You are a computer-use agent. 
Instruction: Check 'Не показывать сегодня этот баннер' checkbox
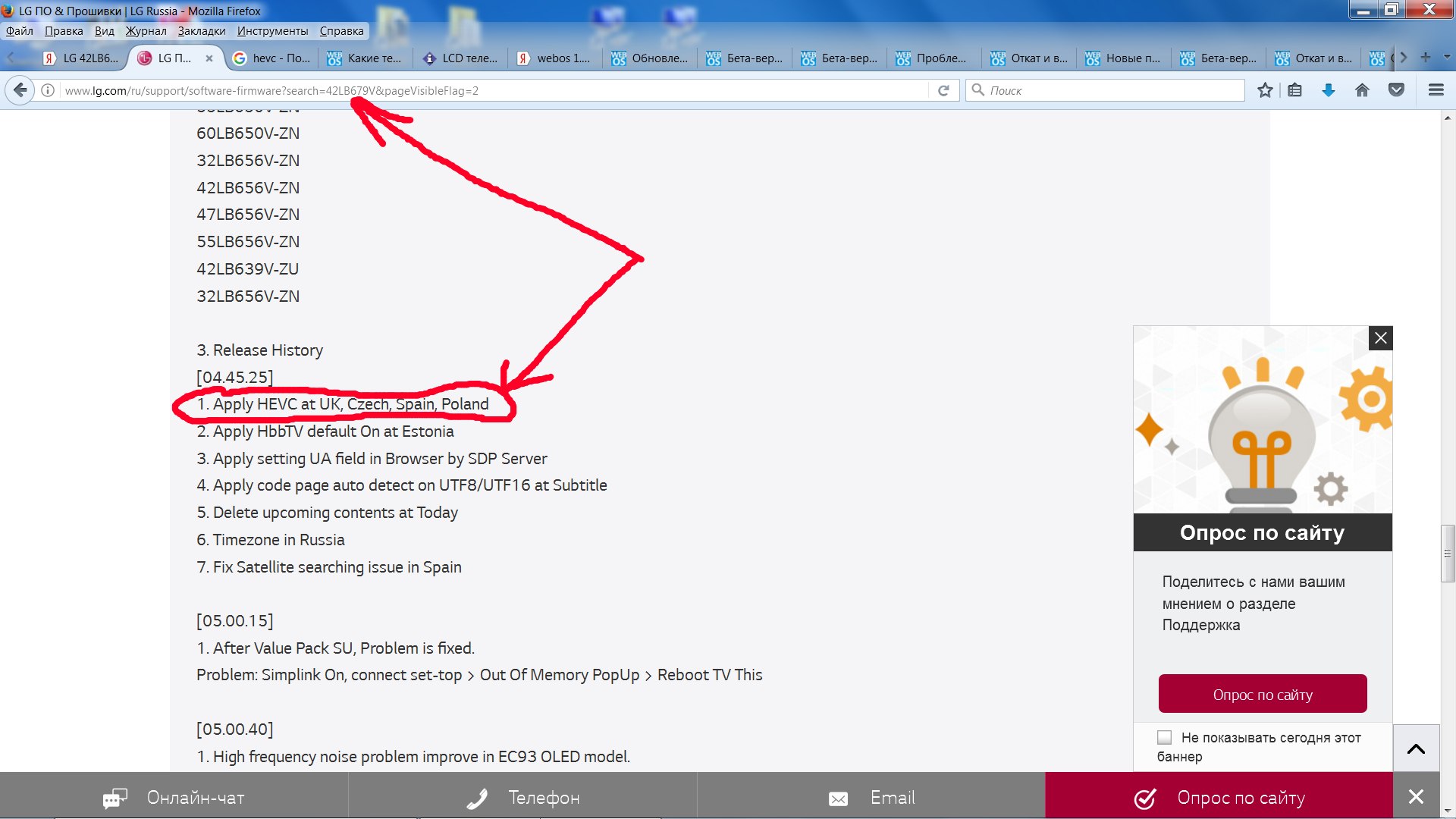[x=1165, y=737]
